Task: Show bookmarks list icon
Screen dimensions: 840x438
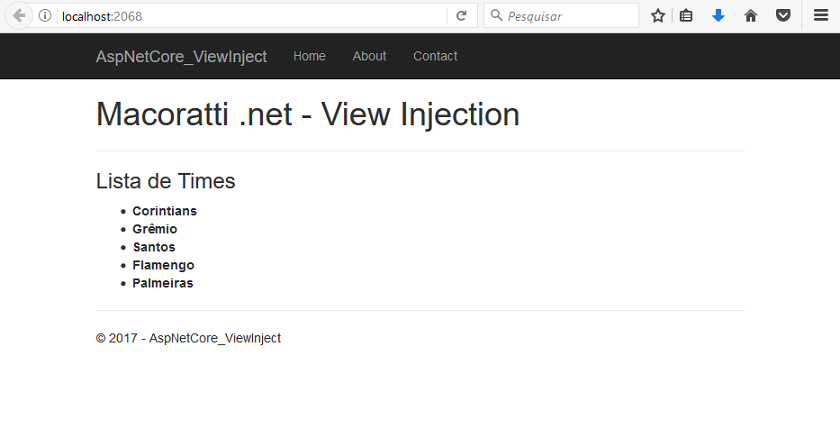Action: click(x=686, y=16)
